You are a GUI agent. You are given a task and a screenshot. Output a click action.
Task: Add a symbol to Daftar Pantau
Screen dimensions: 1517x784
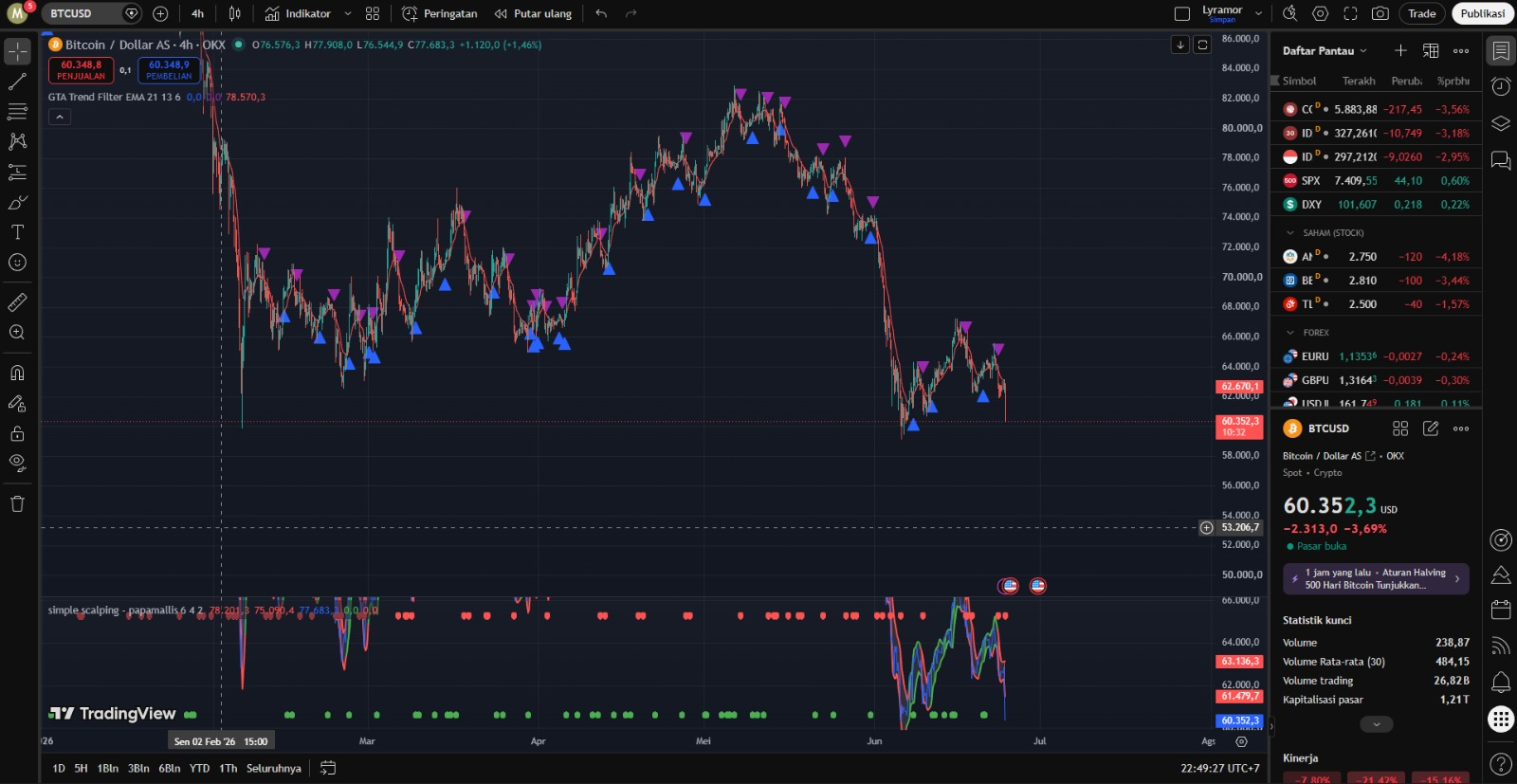[x=1400, y=50]
